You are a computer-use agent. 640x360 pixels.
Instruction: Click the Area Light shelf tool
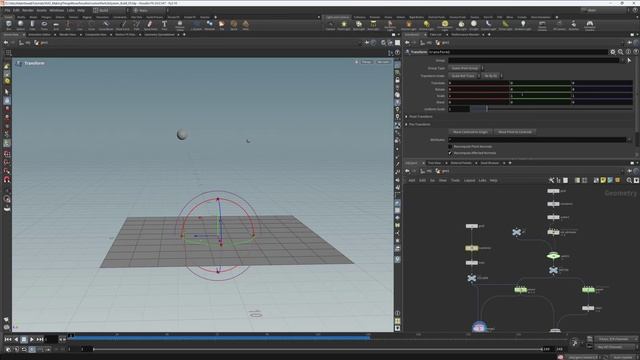[373, 25]
